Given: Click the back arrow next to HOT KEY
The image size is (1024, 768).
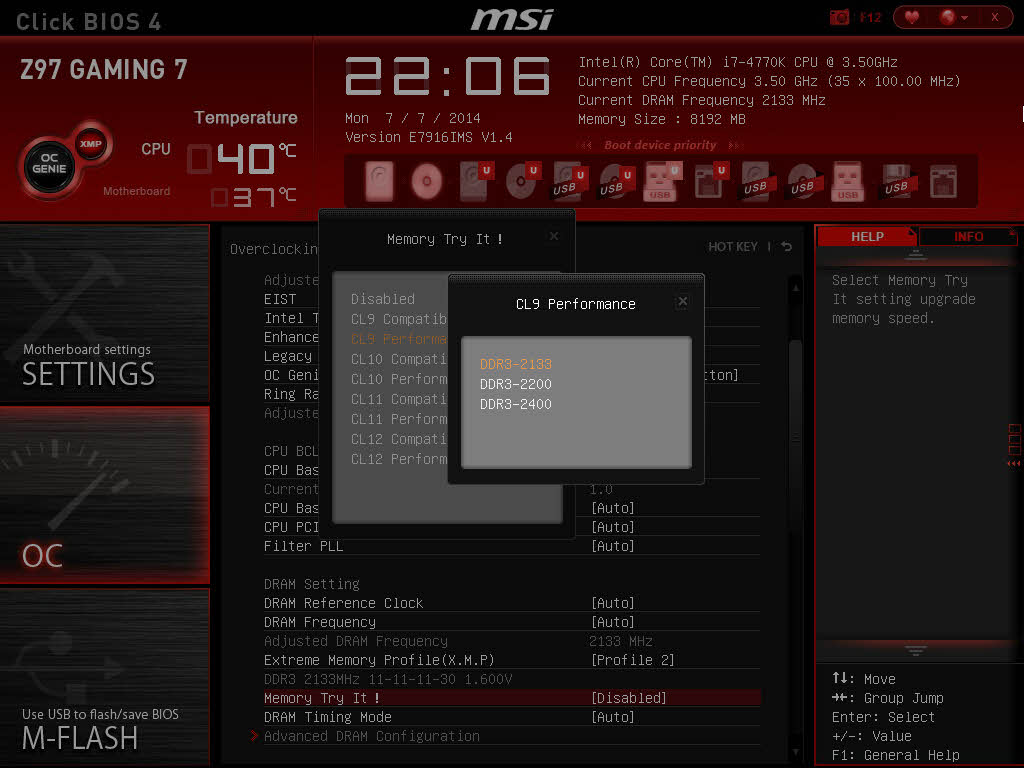Looking at the screenshot, I should coord(787,247).
